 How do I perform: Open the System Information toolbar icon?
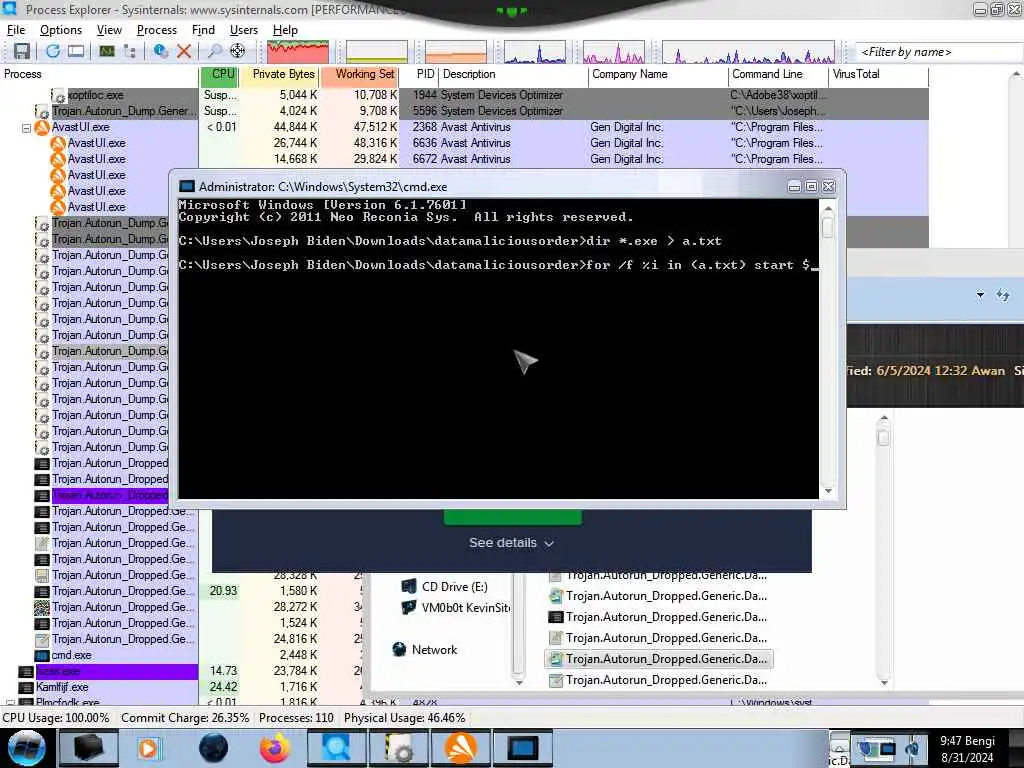pos(106,51)
